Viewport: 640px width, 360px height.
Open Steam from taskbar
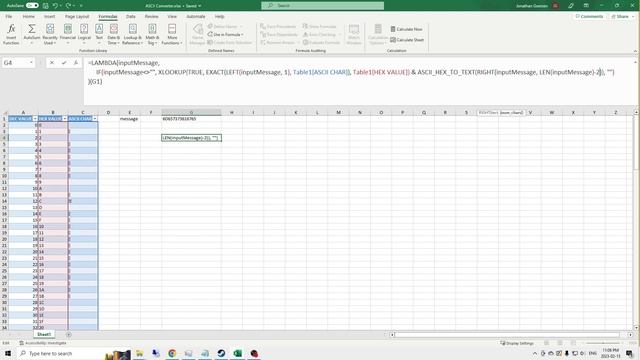click(221, 353)
